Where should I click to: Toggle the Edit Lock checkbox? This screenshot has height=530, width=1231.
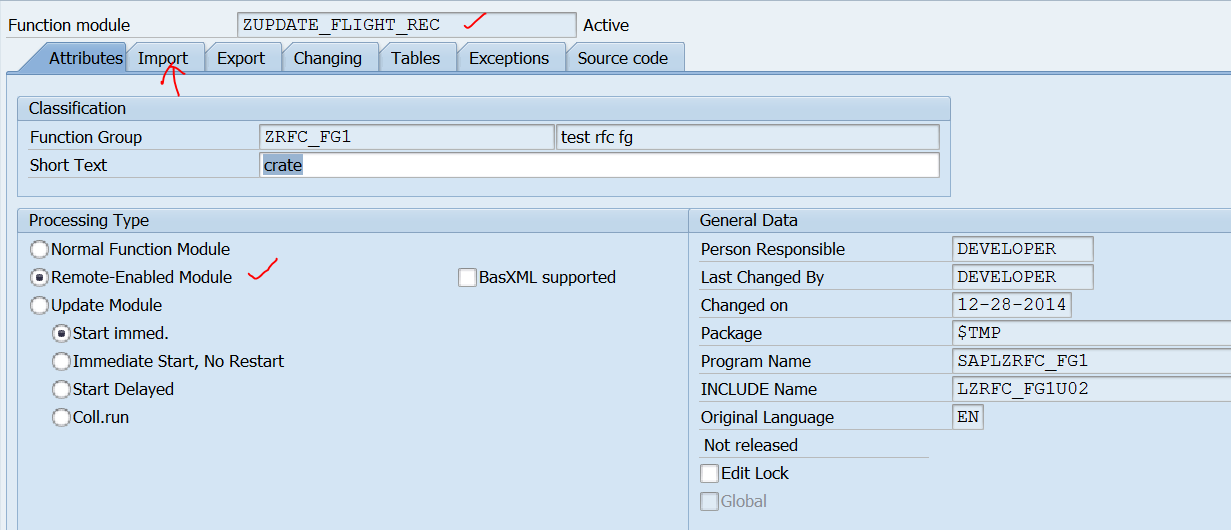pos(709,473)
